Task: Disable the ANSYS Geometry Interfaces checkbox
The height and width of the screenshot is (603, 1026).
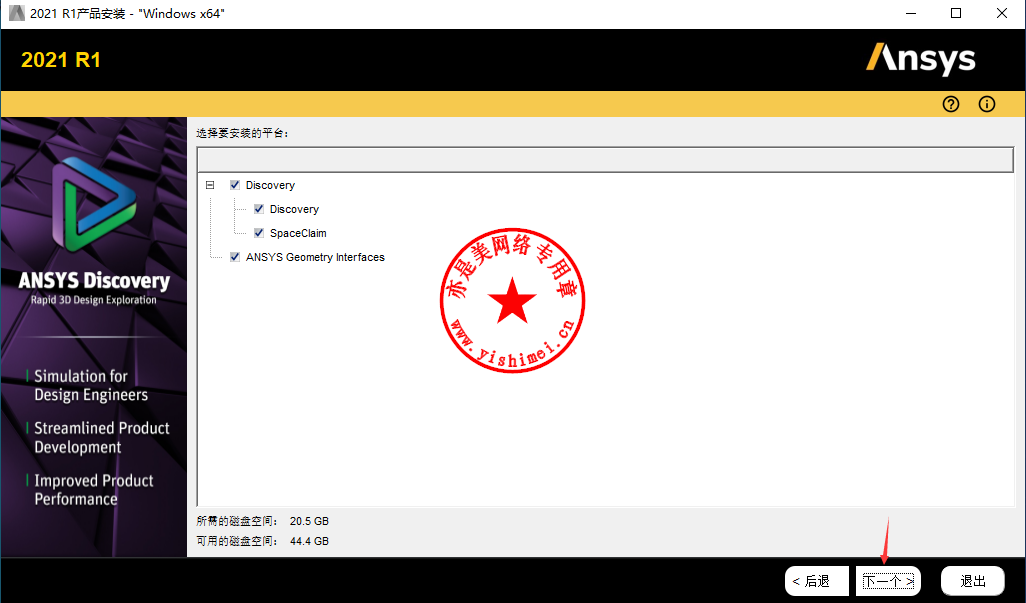Action: [x=235, y=257]
